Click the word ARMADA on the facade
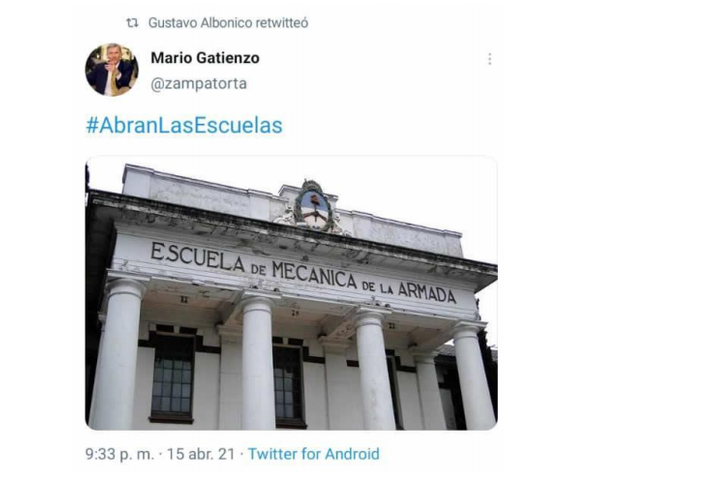 coord(427,293)
